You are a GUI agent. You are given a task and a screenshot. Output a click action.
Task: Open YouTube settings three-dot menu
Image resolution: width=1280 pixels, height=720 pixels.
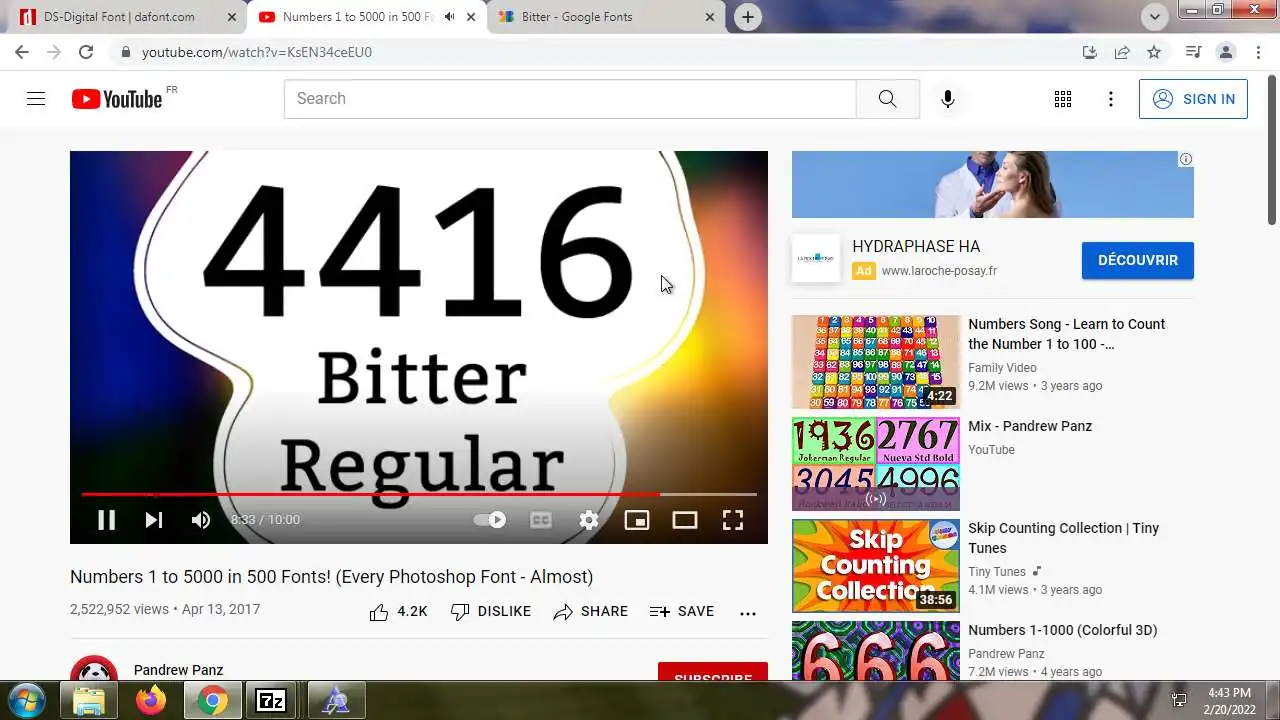(x=1111, y=99)
